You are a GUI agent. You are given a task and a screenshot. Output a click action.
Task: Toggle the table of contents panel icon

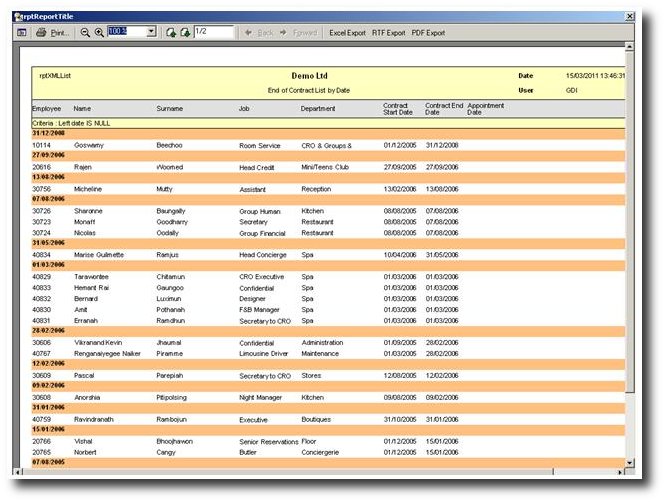(x=22, y=33)
